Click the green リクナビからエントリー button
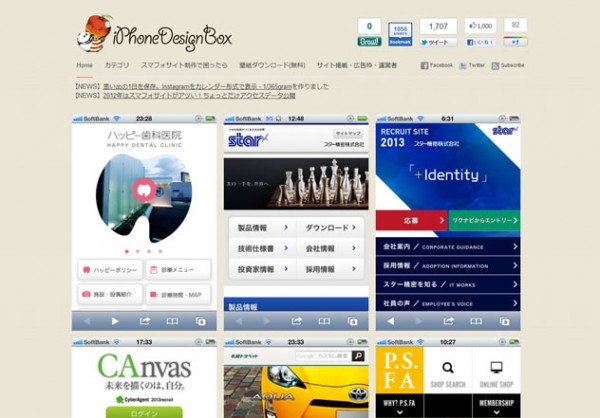This screenshot has width=600, height=418. (484, 220)
